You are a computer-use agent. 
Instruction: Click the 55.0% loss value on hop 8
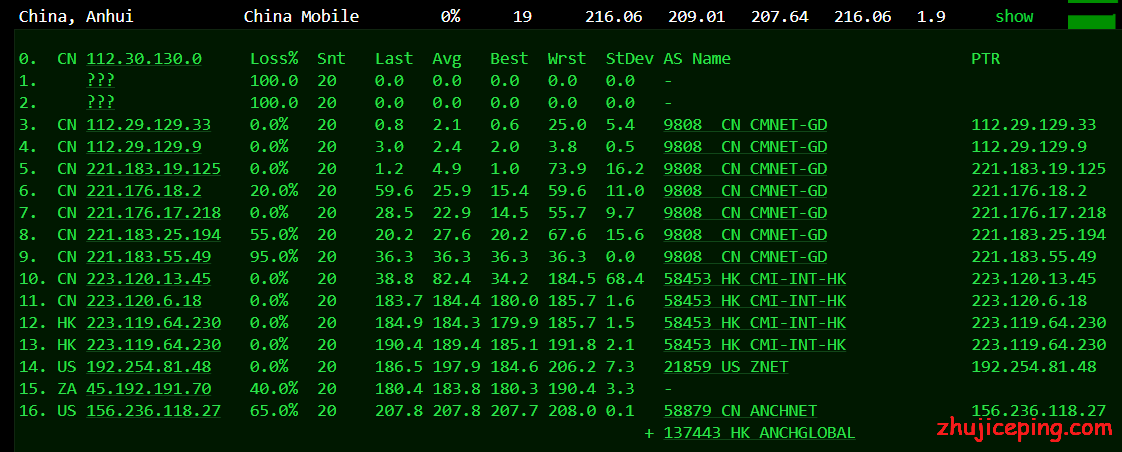pos(274,235)
